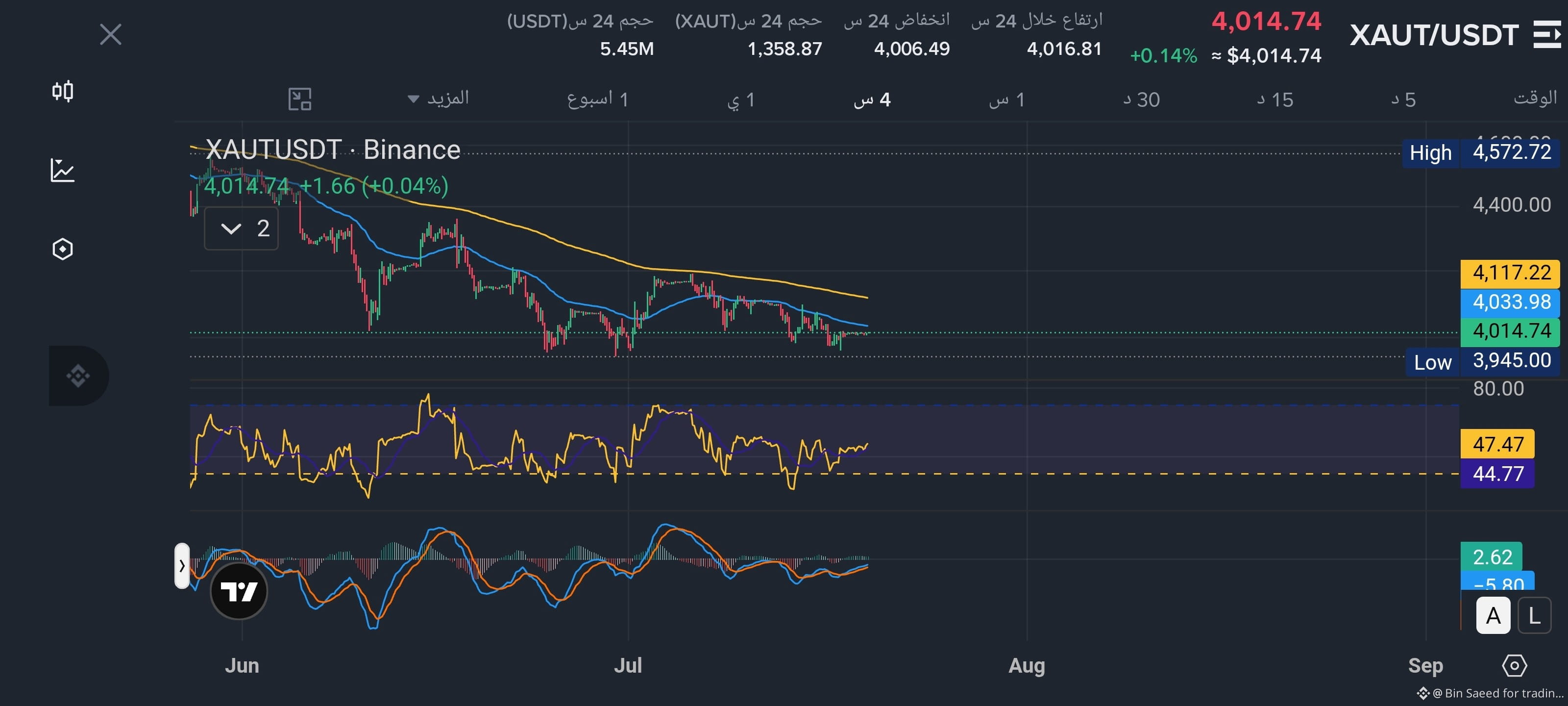Screen dimensions: 1568x706
Task: Open the indicators line chart icon
Action: pos(63,170)
